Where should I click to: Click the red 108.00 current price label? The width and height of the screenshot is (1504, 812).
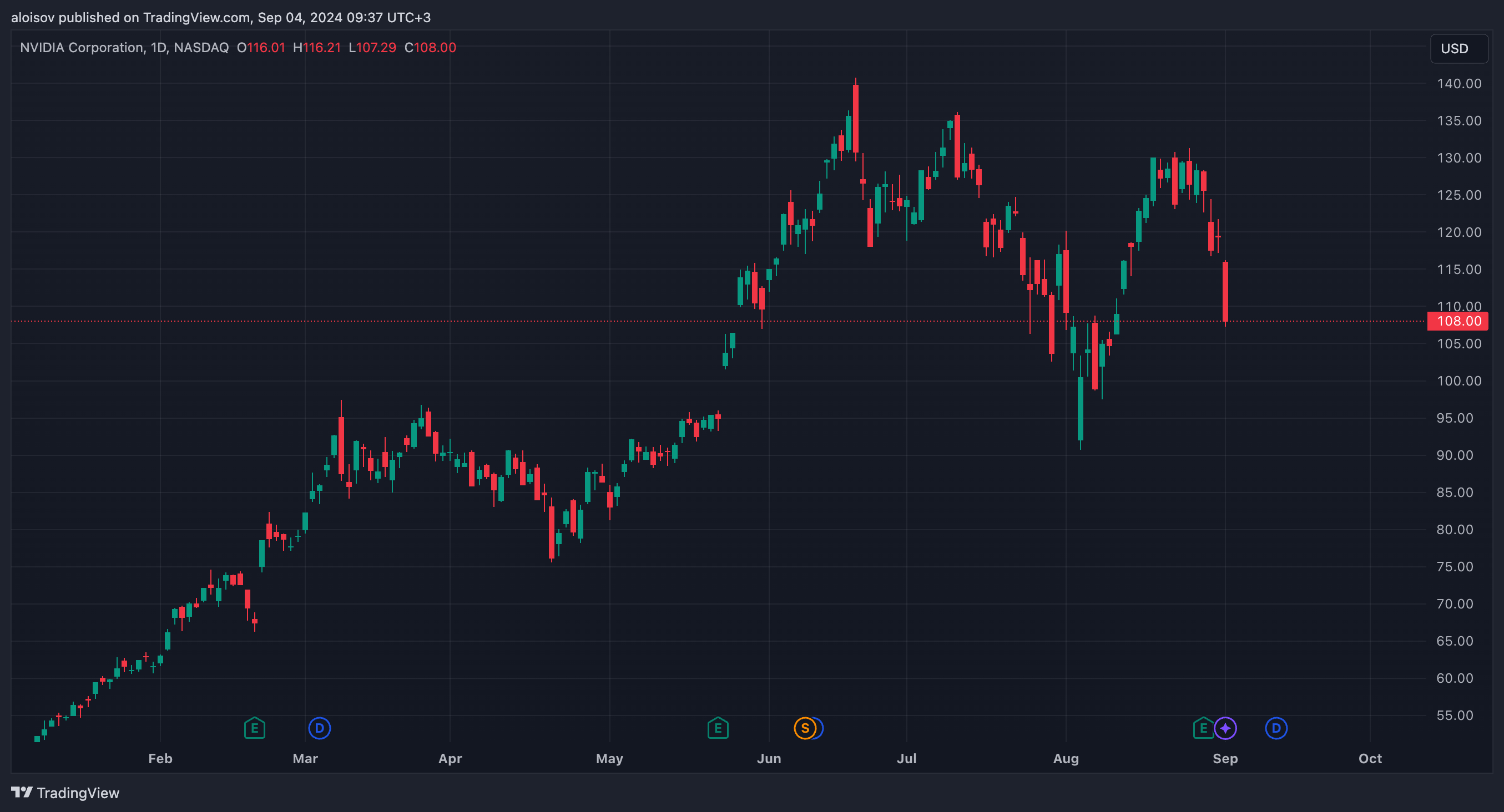(x=1458, y=321)
